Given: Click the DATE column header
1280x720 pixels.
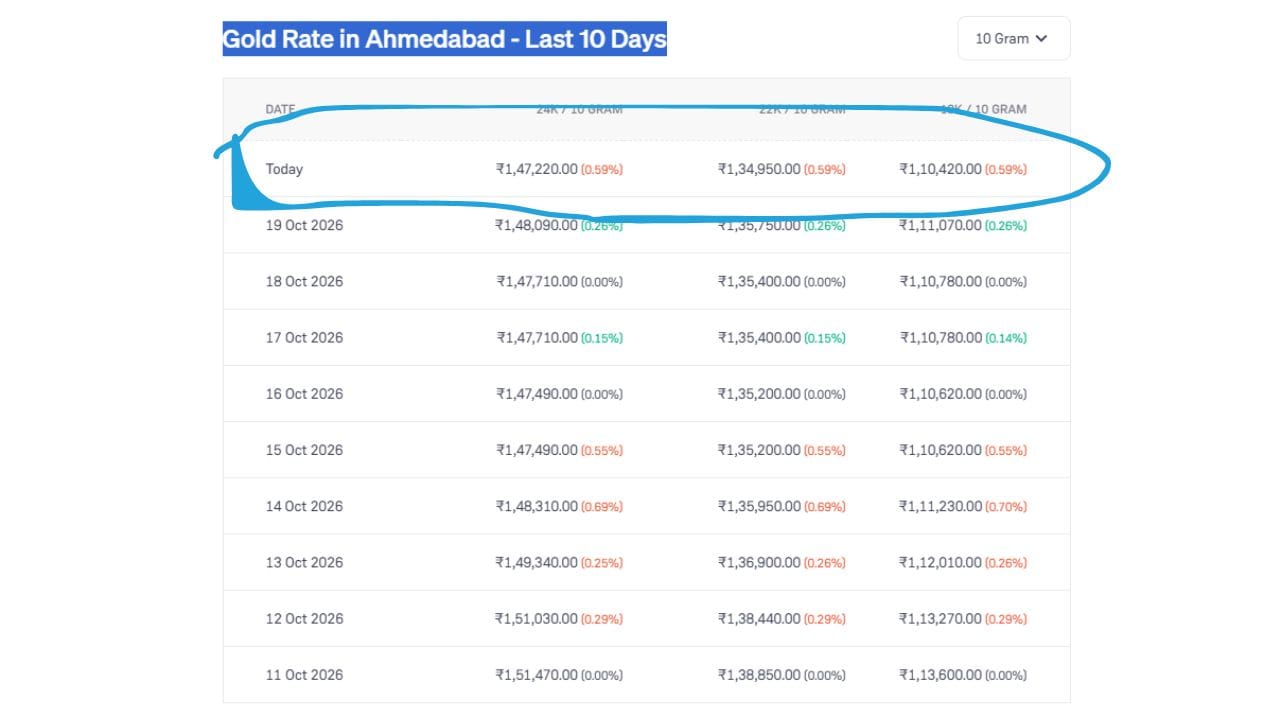Looking at the screenshot, I should pos(280,109).
